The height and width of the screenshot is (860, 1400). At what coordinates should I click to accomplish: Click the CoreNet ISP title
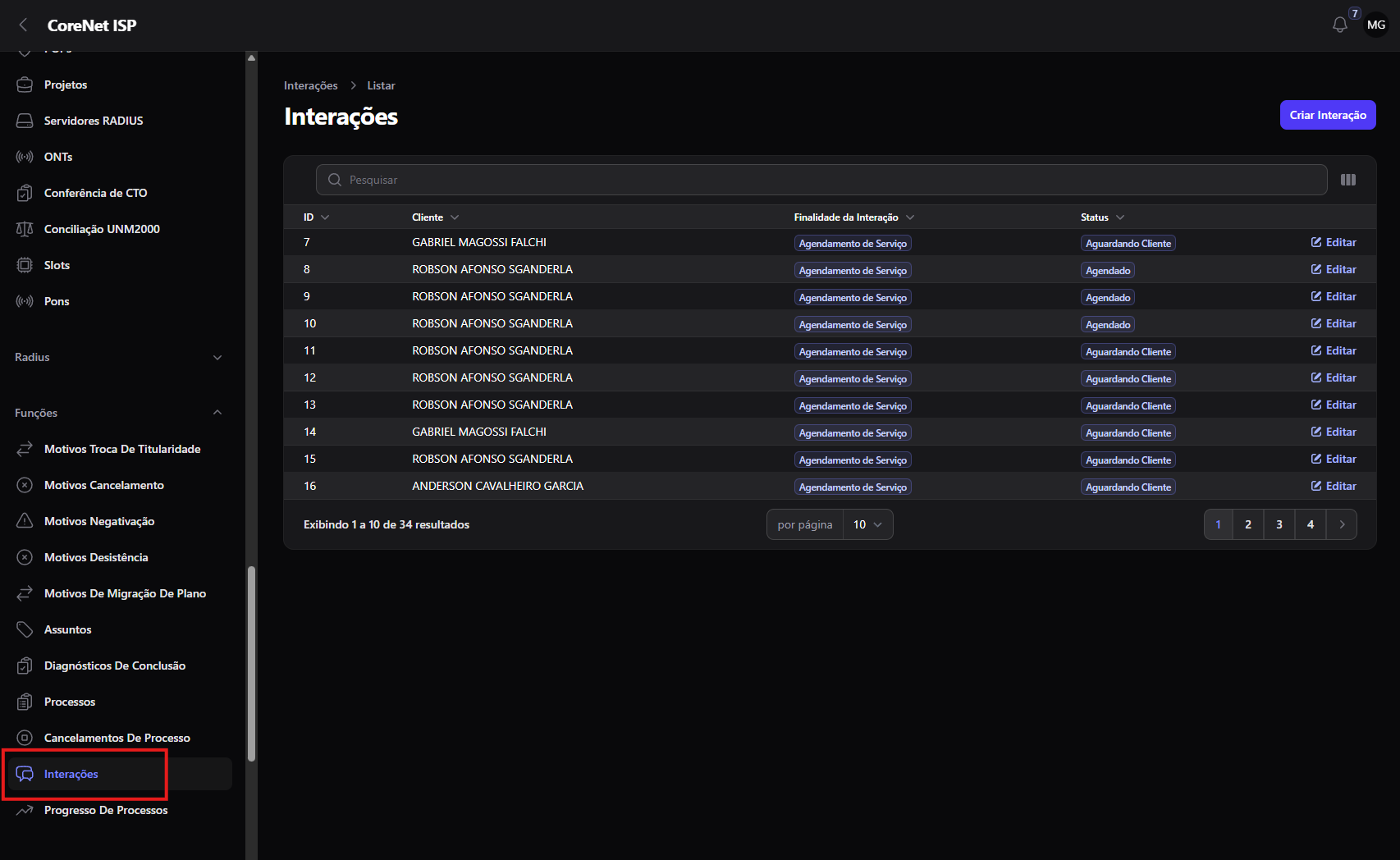tap(92, 25)
